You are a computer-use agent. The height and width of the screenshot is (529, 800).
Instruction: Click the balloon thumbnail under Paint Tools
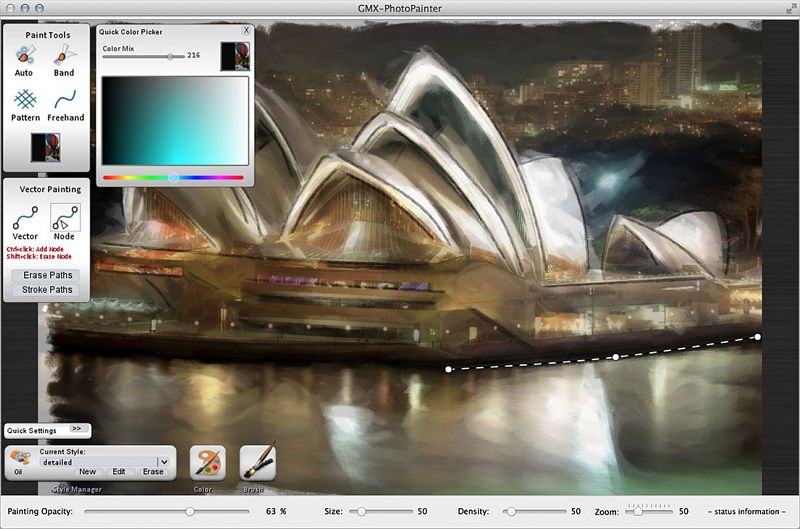45,147
